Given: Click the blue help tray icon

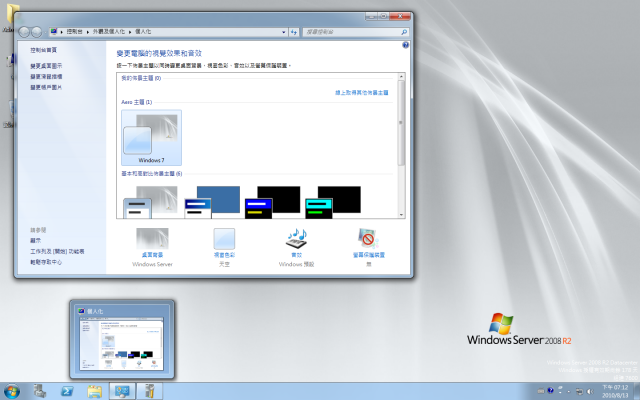Looking at the screenshot, I should click(x=551, y=391).
